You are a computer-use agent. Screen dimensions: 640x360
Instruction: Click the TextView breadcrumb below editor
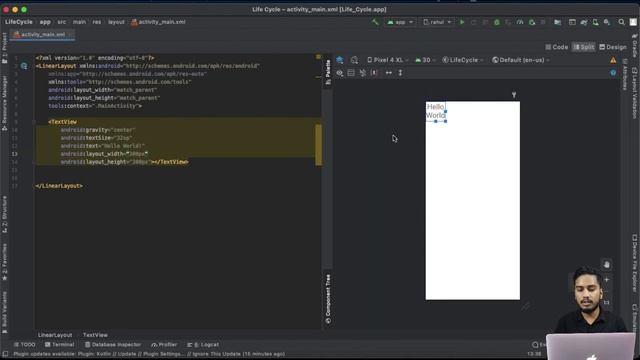pyautogui.click(x=95, y=335)
